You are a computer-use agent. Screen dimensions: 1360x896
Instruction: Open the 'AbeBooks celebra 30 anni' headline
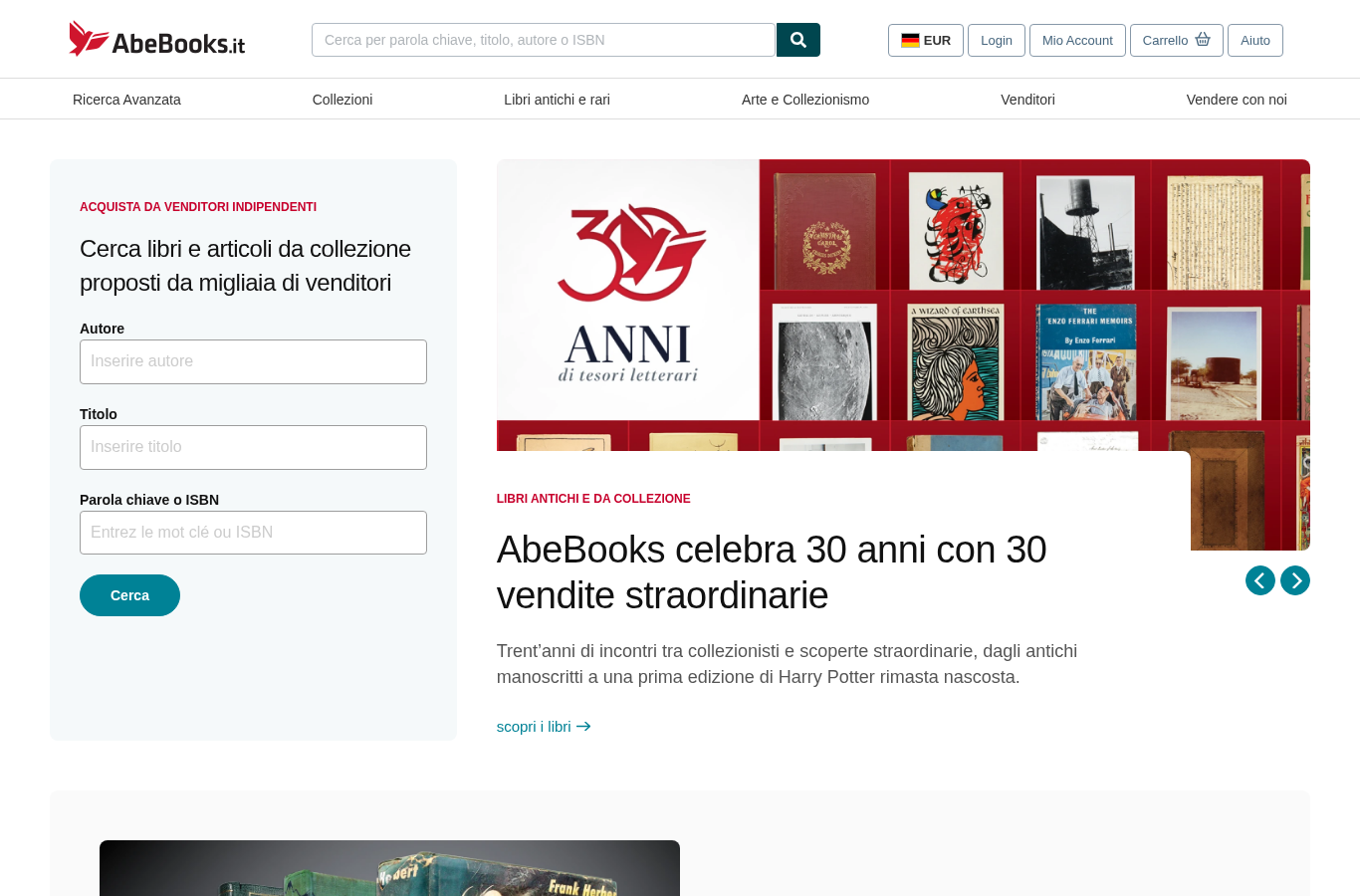point(772,572)
